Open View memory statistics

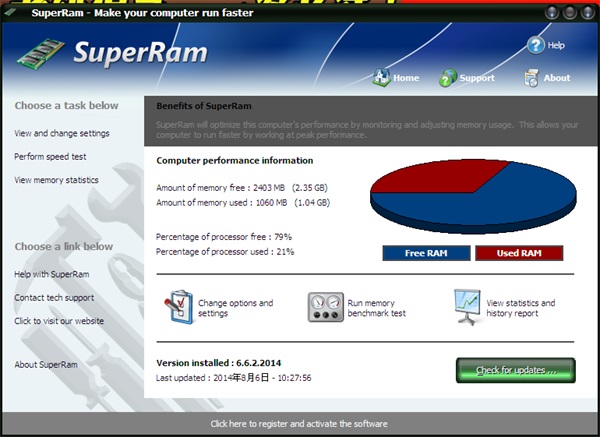[56, 180]
